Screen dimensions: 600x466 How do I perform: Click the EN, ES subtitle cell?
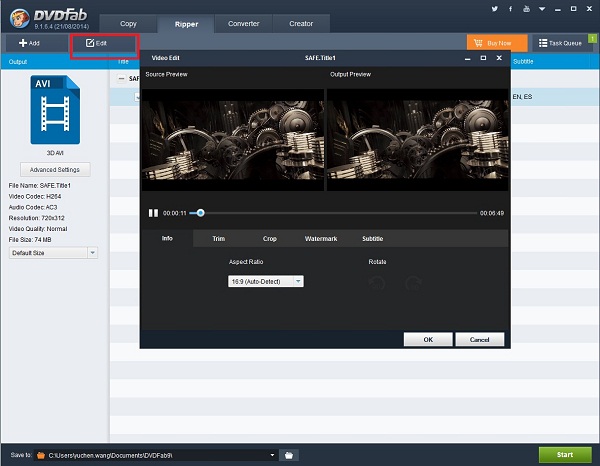522,97
